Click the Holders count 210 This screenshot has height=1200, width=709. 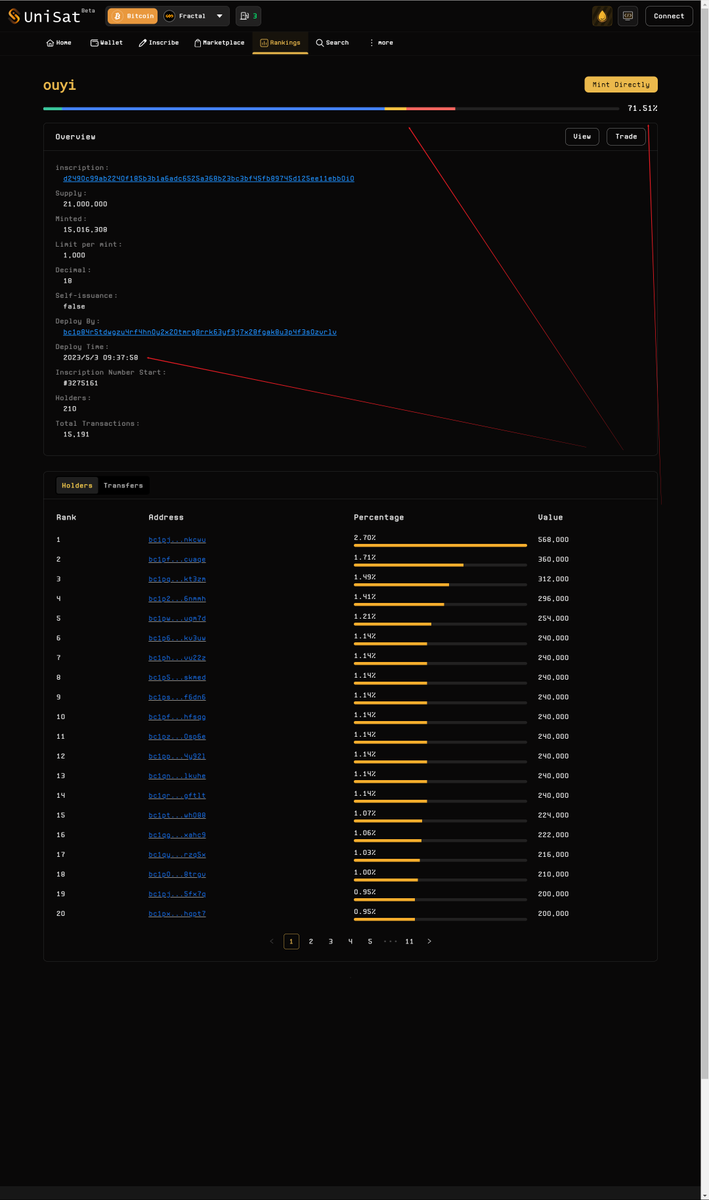[70, 408]
